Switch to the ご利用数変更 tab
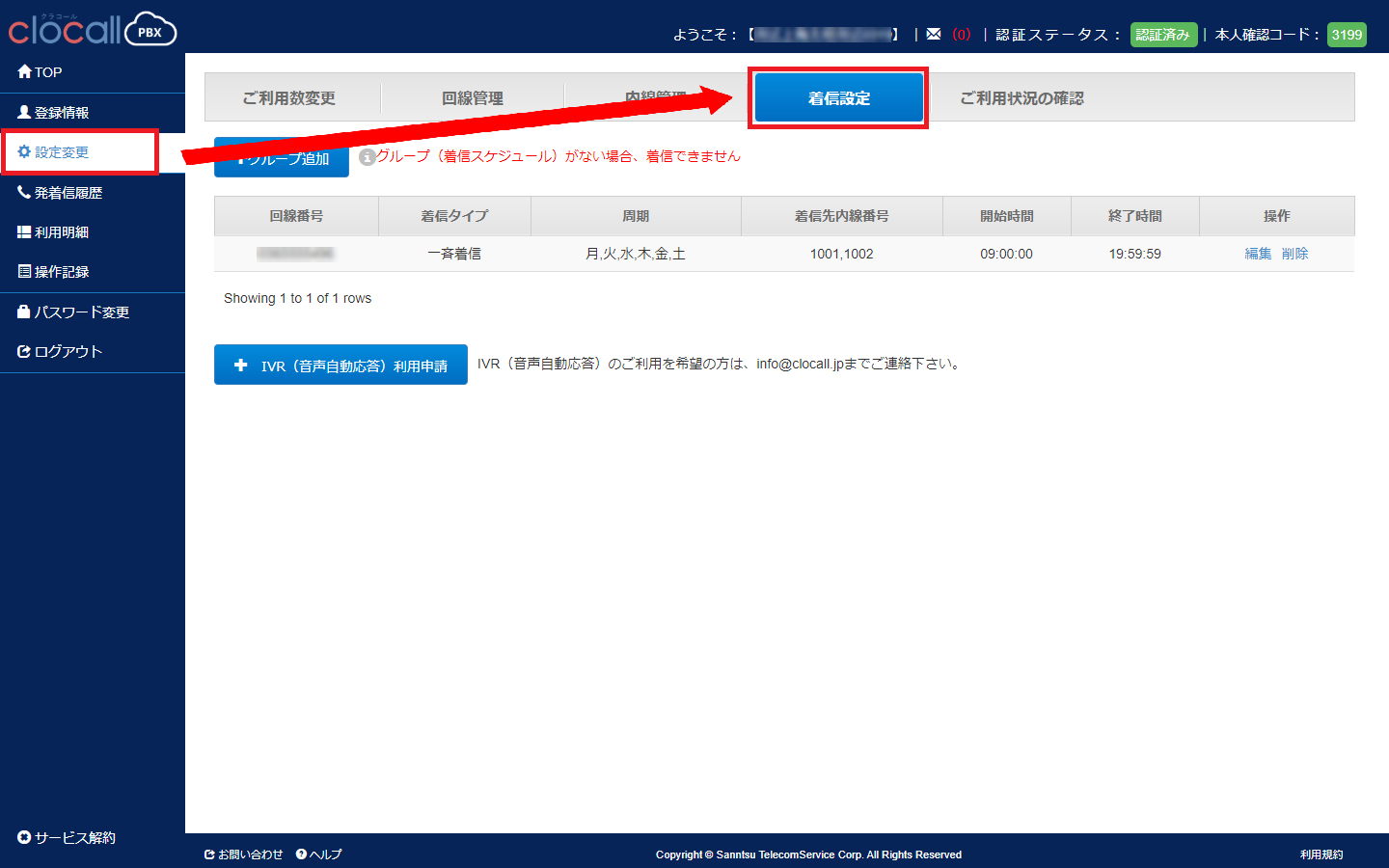The image size is (1389, 868). click(x=289, y=98)
